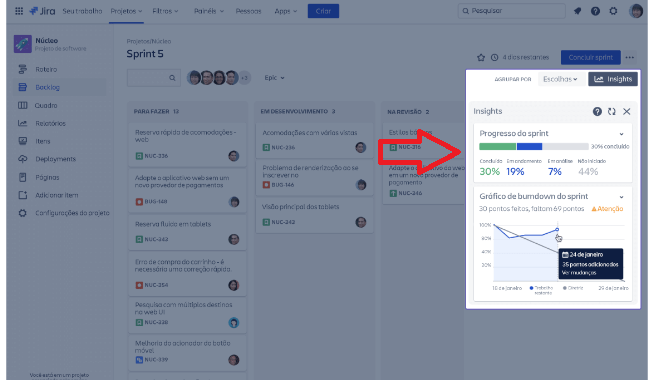Open Relatórios in the sidebar
Viewport: 659px width, 380px height.
point(50,124)
